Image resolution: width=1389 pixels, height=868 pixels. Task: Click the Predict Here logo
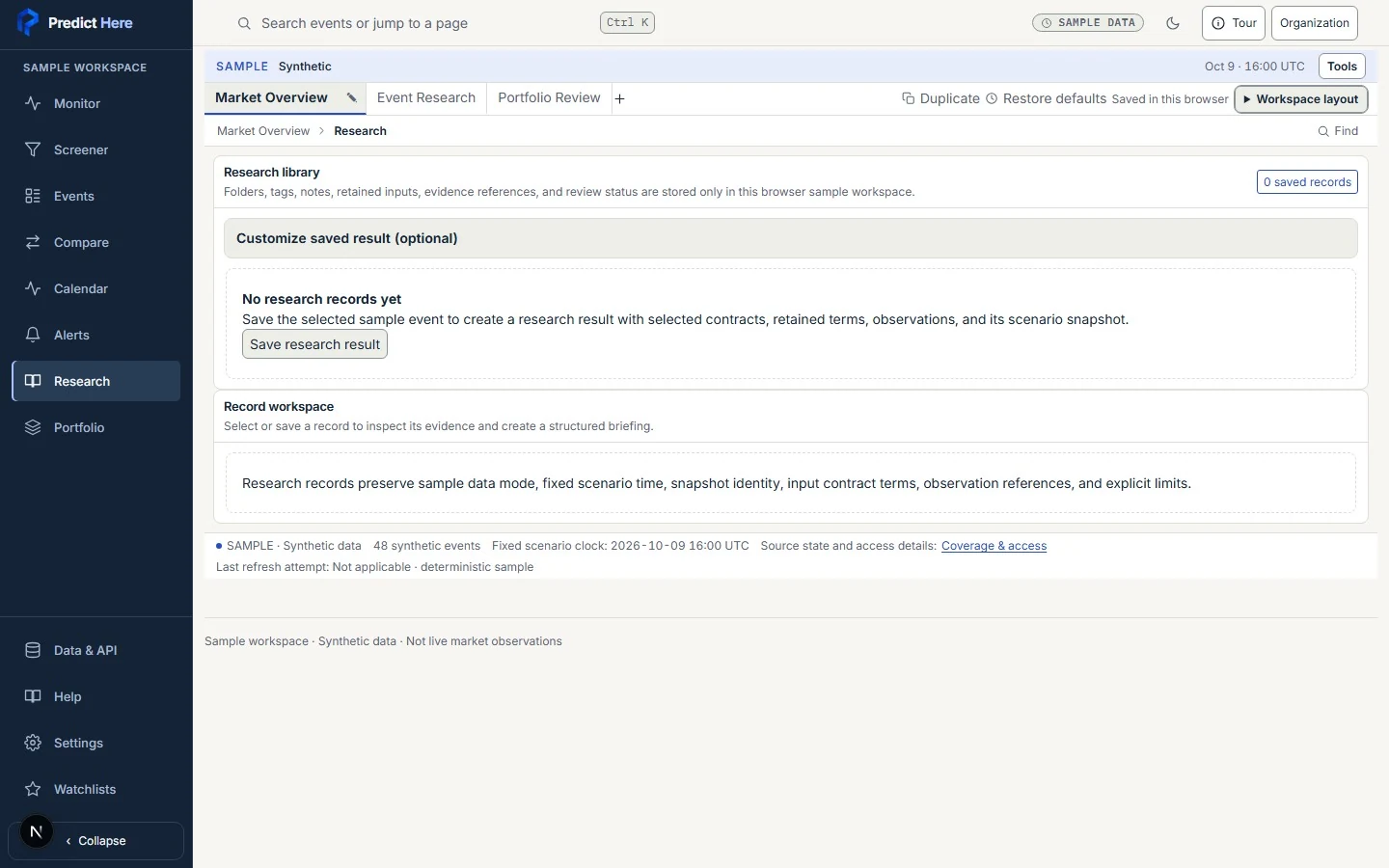[x=75, y=22]
